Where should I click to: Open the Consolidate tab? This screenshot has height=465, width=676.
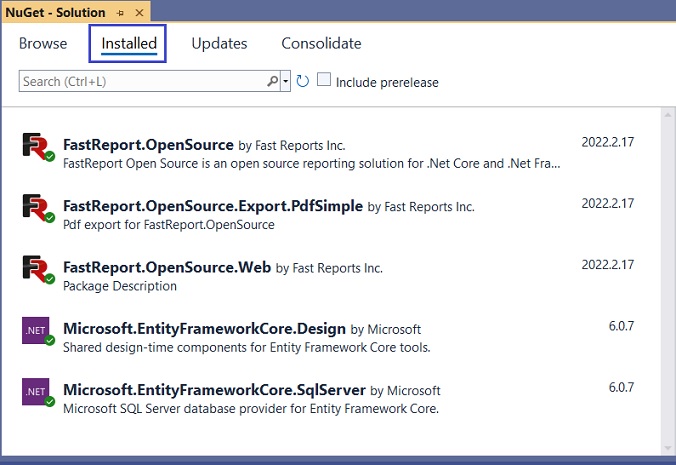pos(321,43)
